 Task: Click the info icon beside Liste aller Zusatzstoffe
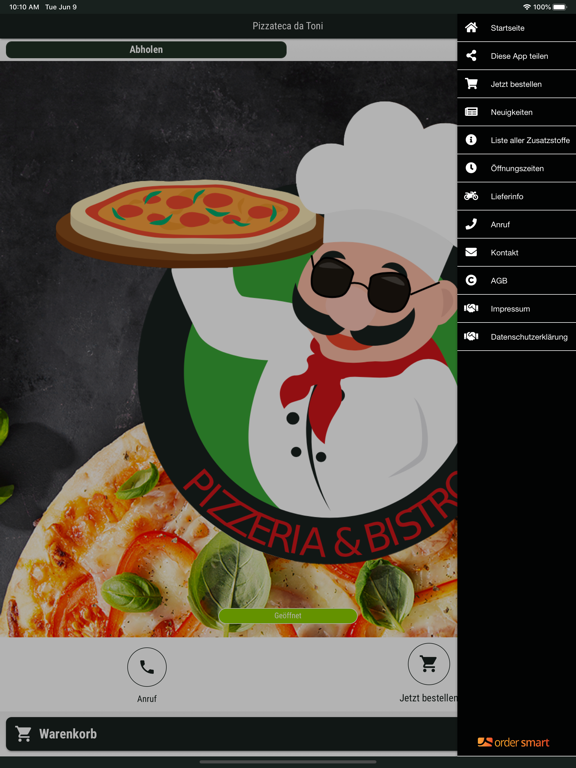click(471, 140)
